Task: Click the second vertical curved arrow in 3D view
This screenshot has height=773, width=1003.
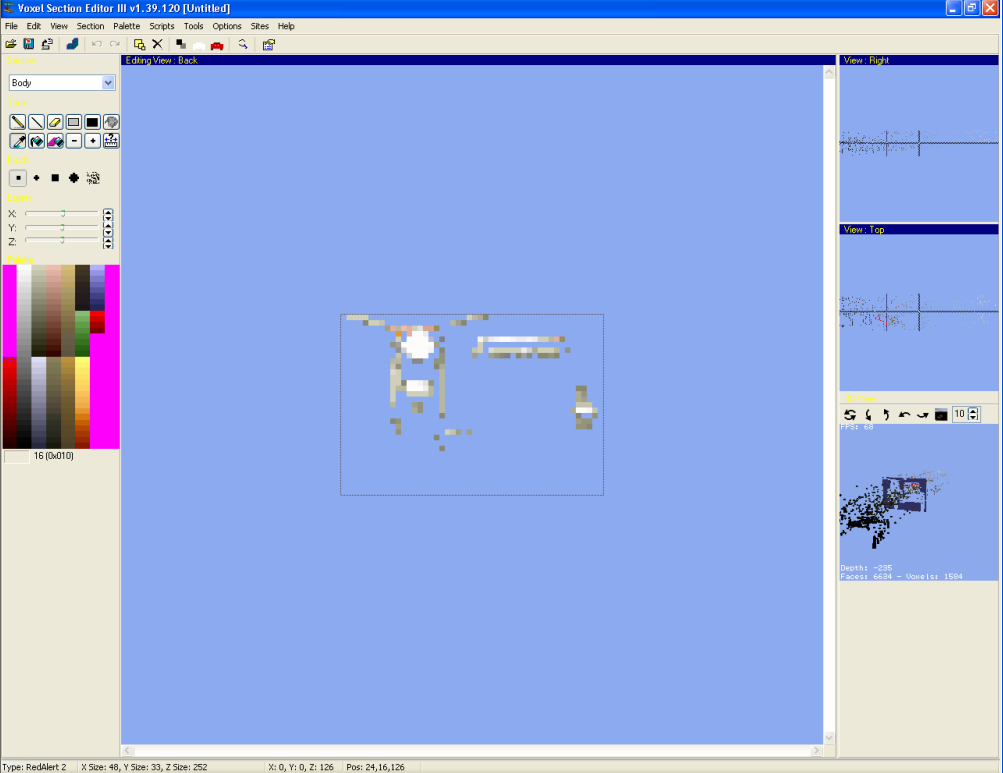Action: [x=886, y=415]
